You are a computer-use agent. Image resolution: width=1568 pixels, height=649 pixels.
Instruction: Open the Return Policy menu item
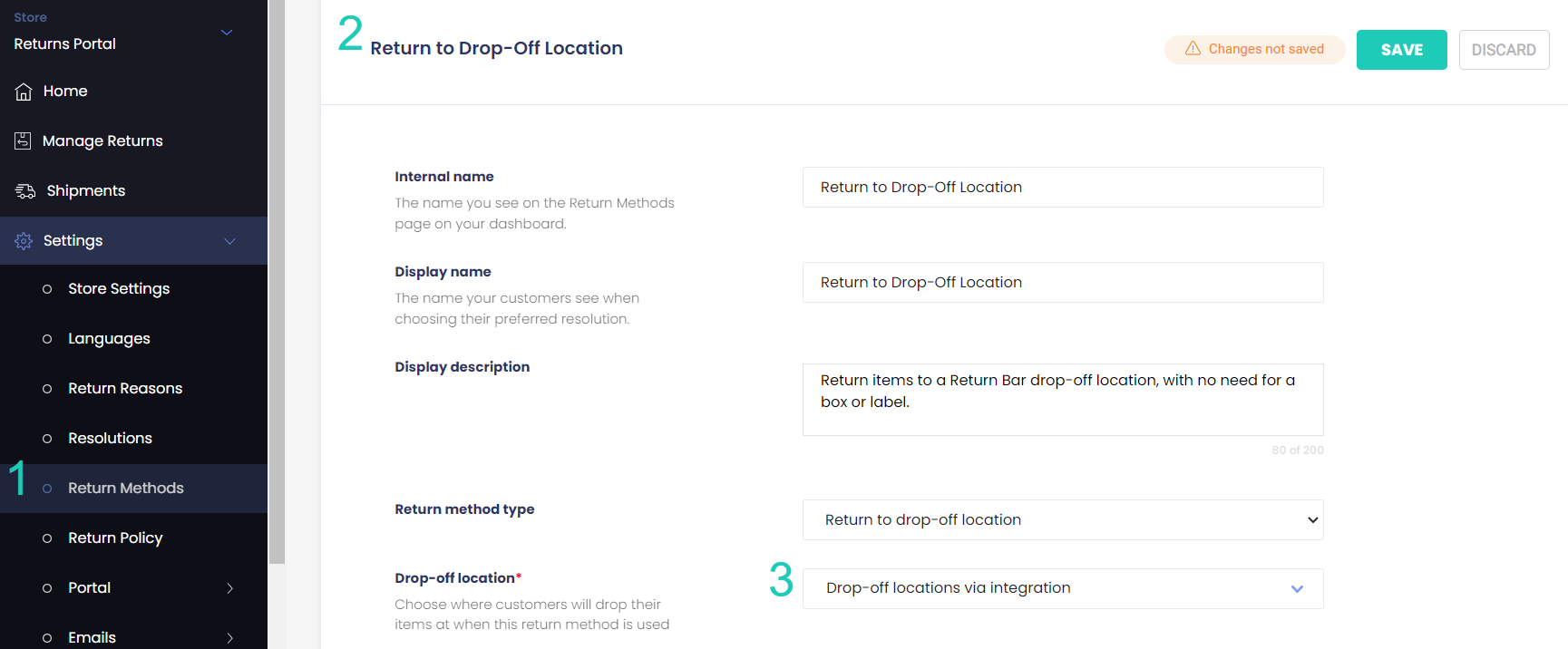115,538
